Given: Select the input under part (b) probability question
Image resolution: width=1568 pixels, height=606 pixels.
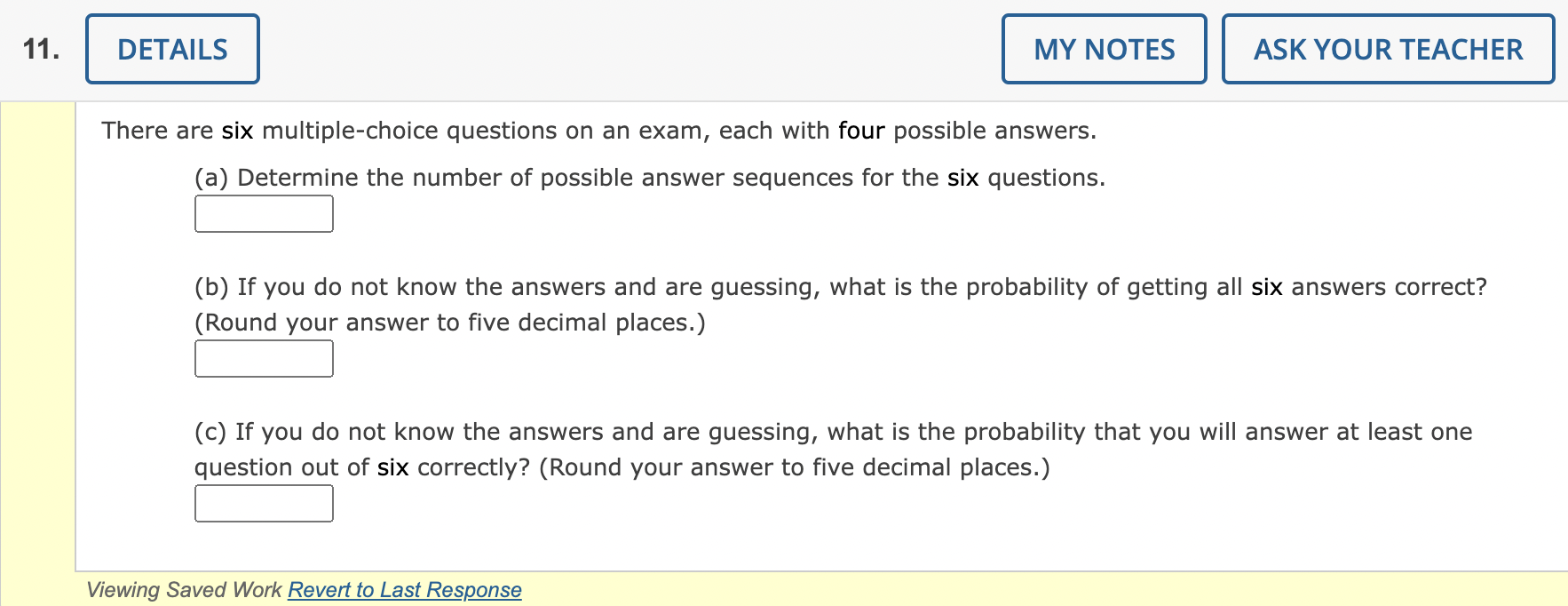Looking at the screenshot, I should coord(263,358).
